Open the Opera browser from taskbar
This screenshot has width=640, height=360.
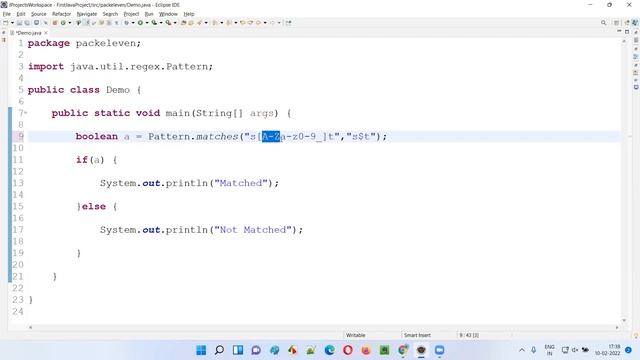click(348, 350)
